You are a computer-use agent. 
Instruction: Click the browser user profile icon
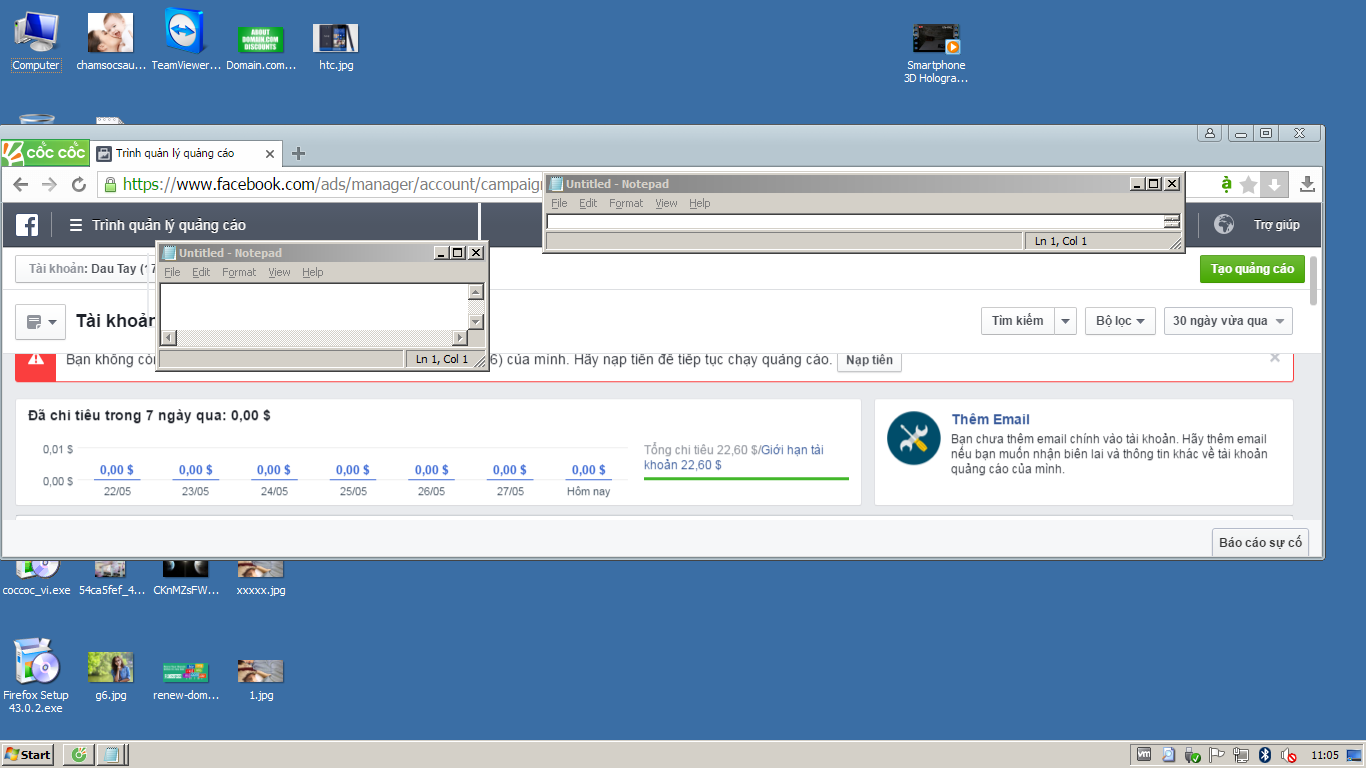[1210, 133]
